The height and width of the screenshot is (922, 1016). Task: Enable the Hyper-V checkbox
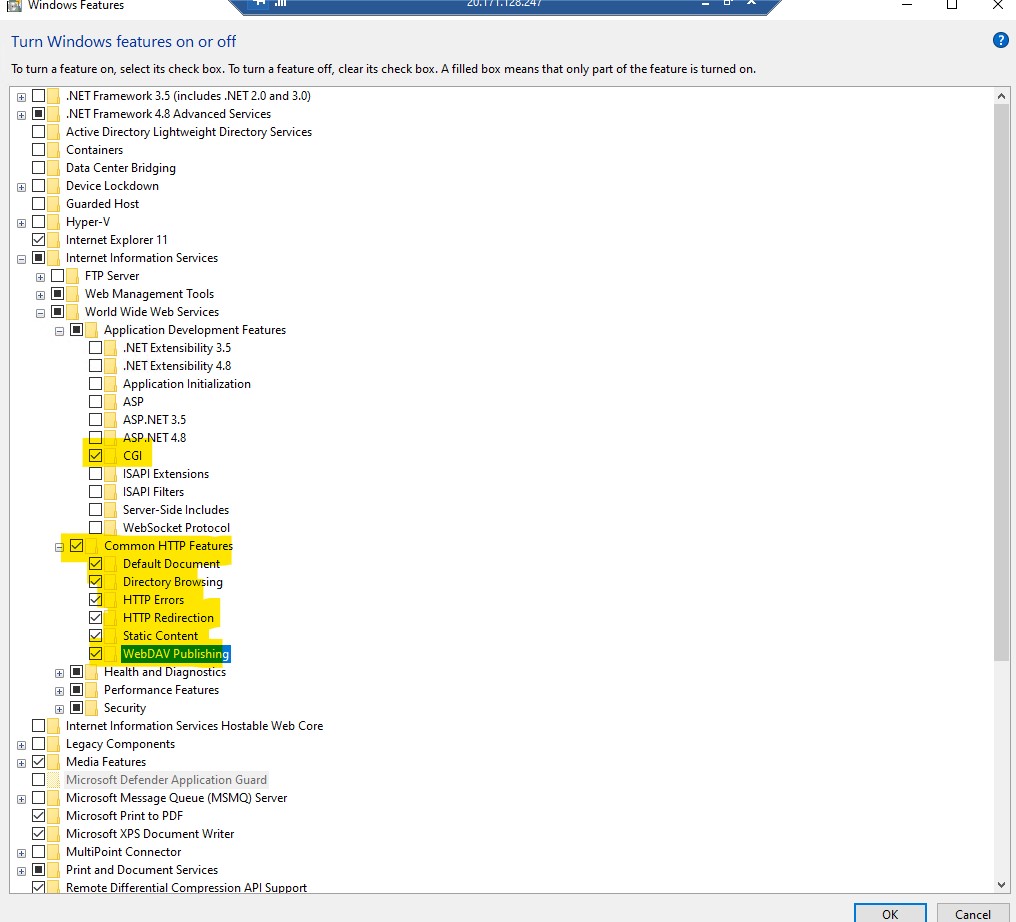(38, 222)
